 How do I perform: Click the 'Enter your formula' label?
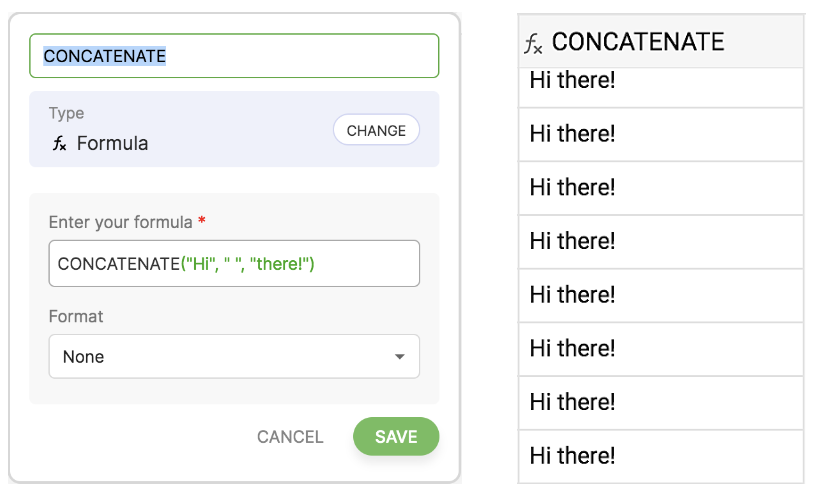120,221
